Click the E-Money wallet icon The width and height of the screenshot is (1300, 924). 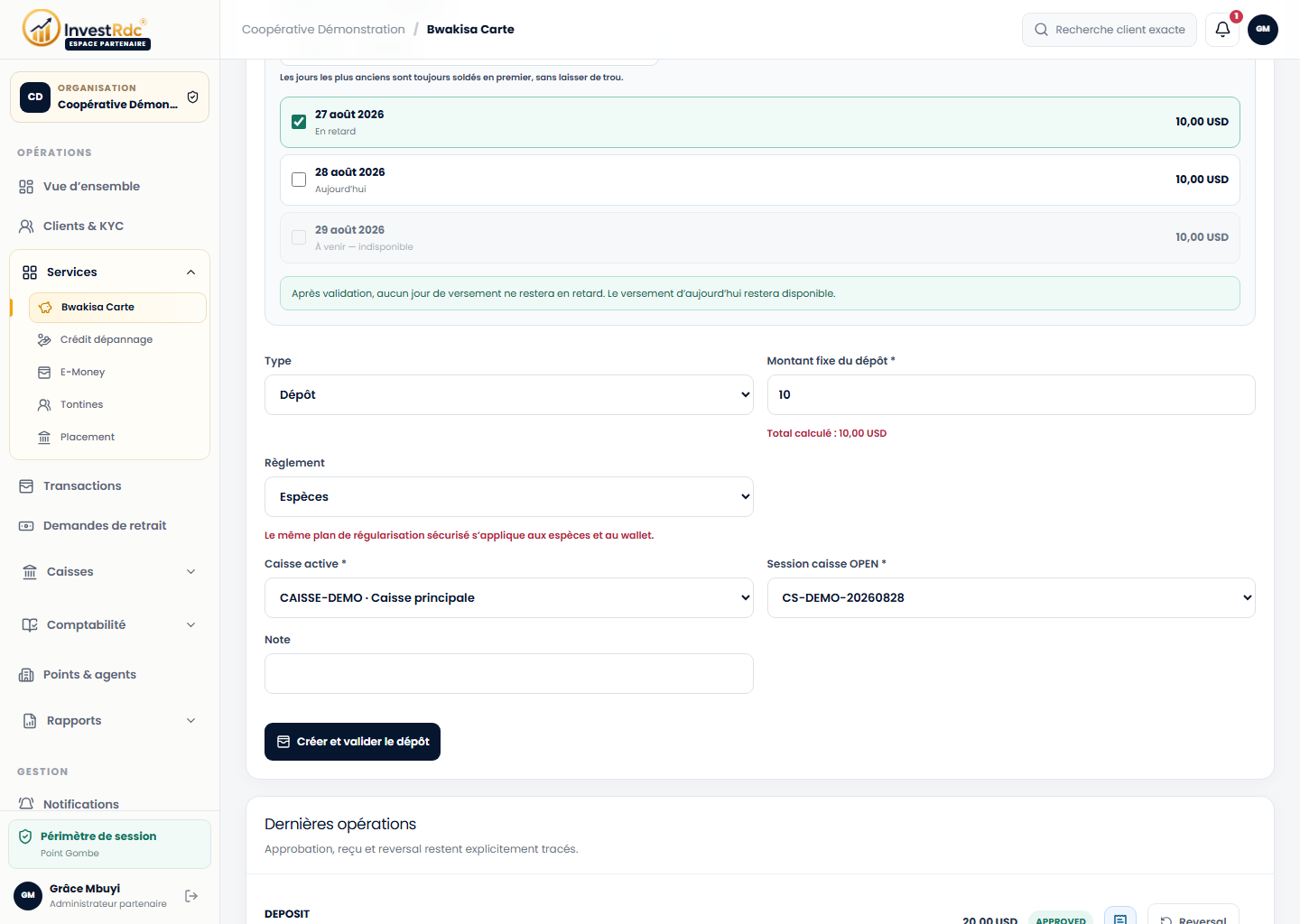(x=44, y=373)
